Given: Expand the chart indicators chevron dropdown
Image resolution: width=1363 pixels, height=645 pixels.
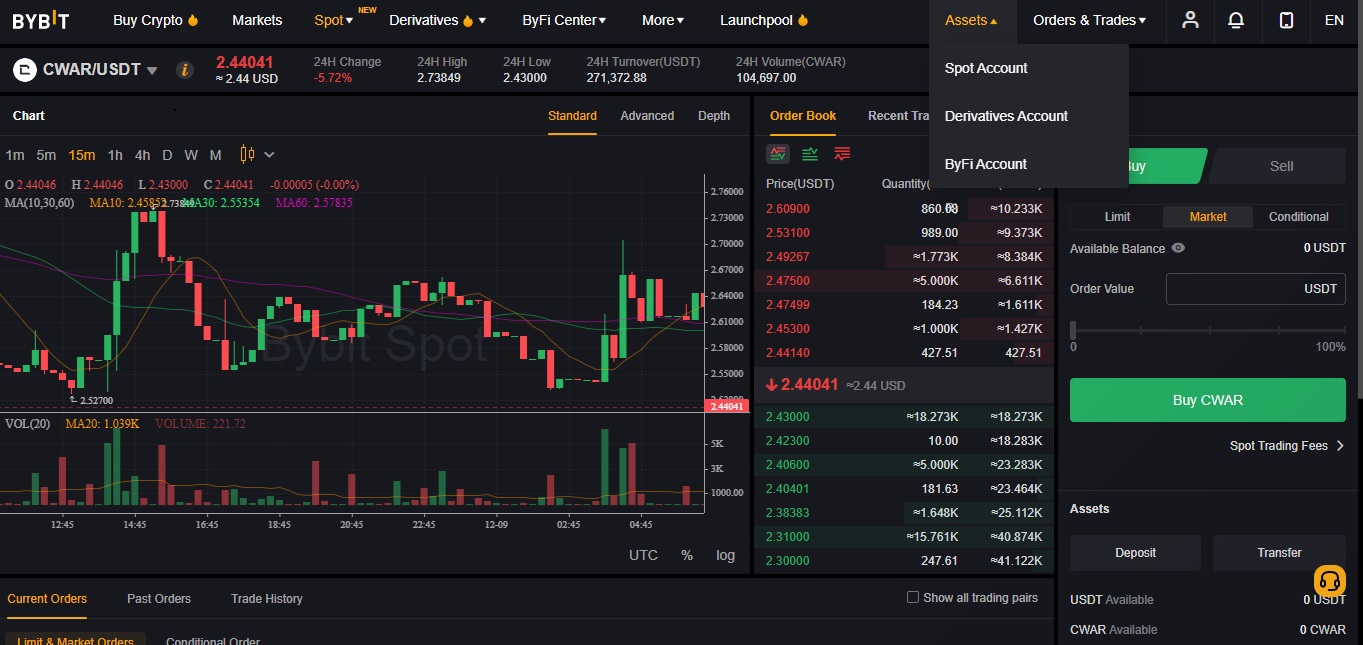Looking at the screenshot, I should (x=269, y=155).
